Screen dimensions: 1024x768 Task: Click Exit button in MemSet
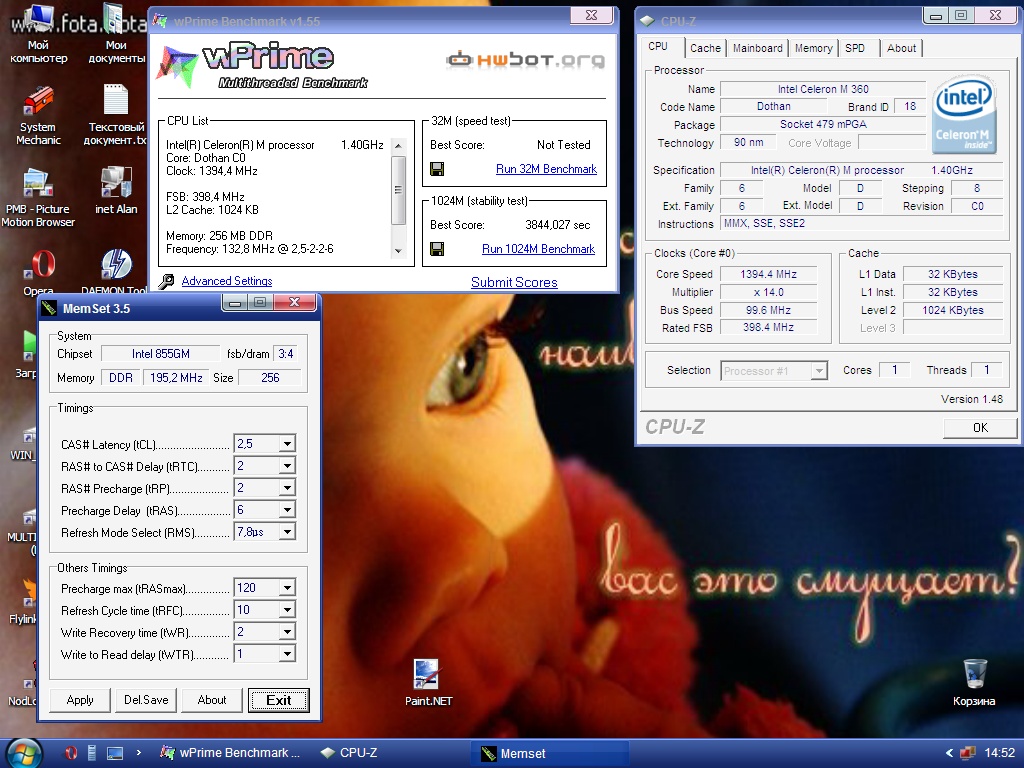278,700
